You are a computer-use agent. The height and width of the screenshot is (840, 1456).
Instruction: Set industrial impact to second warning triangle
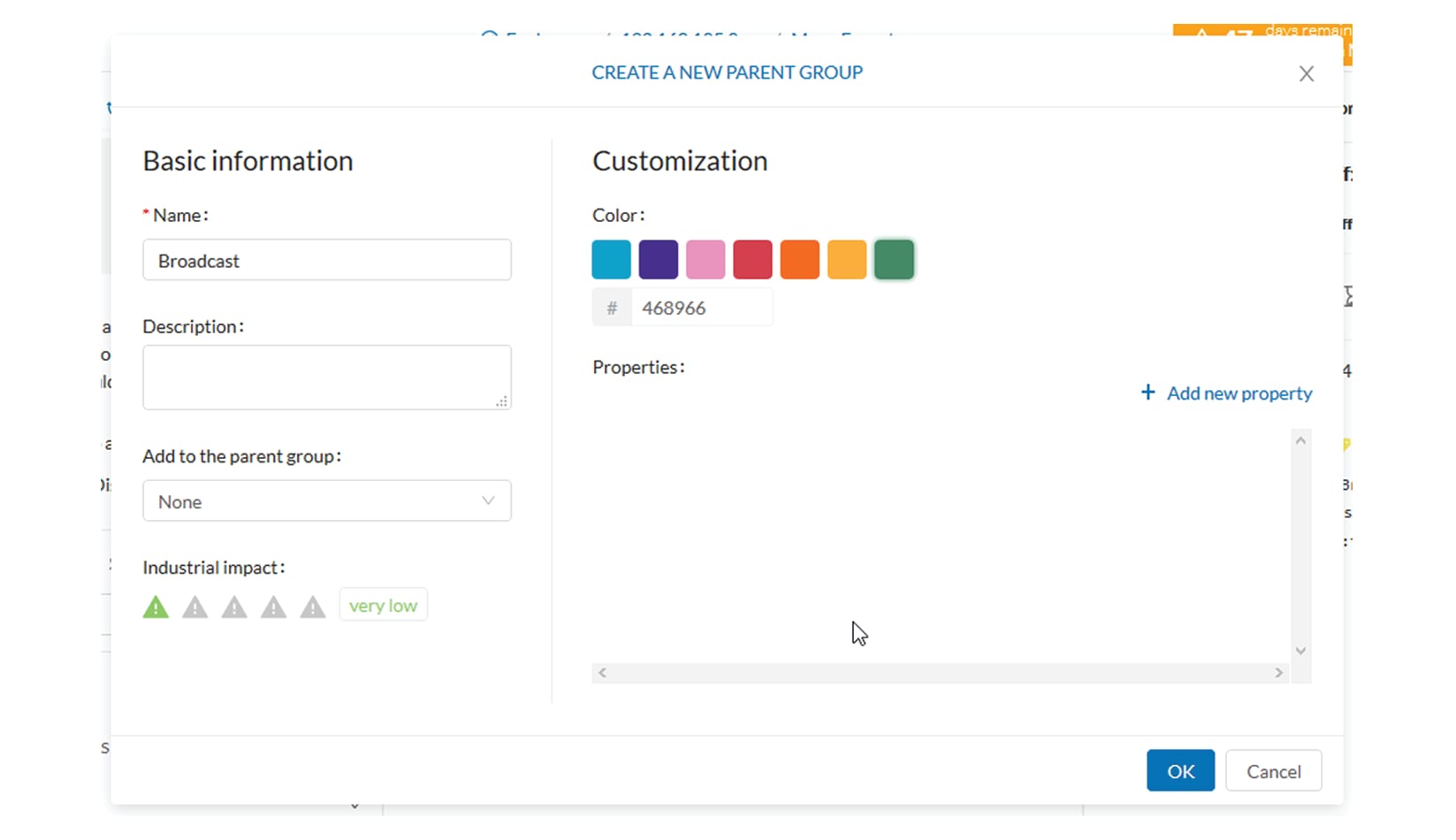[x=195, y=607]
